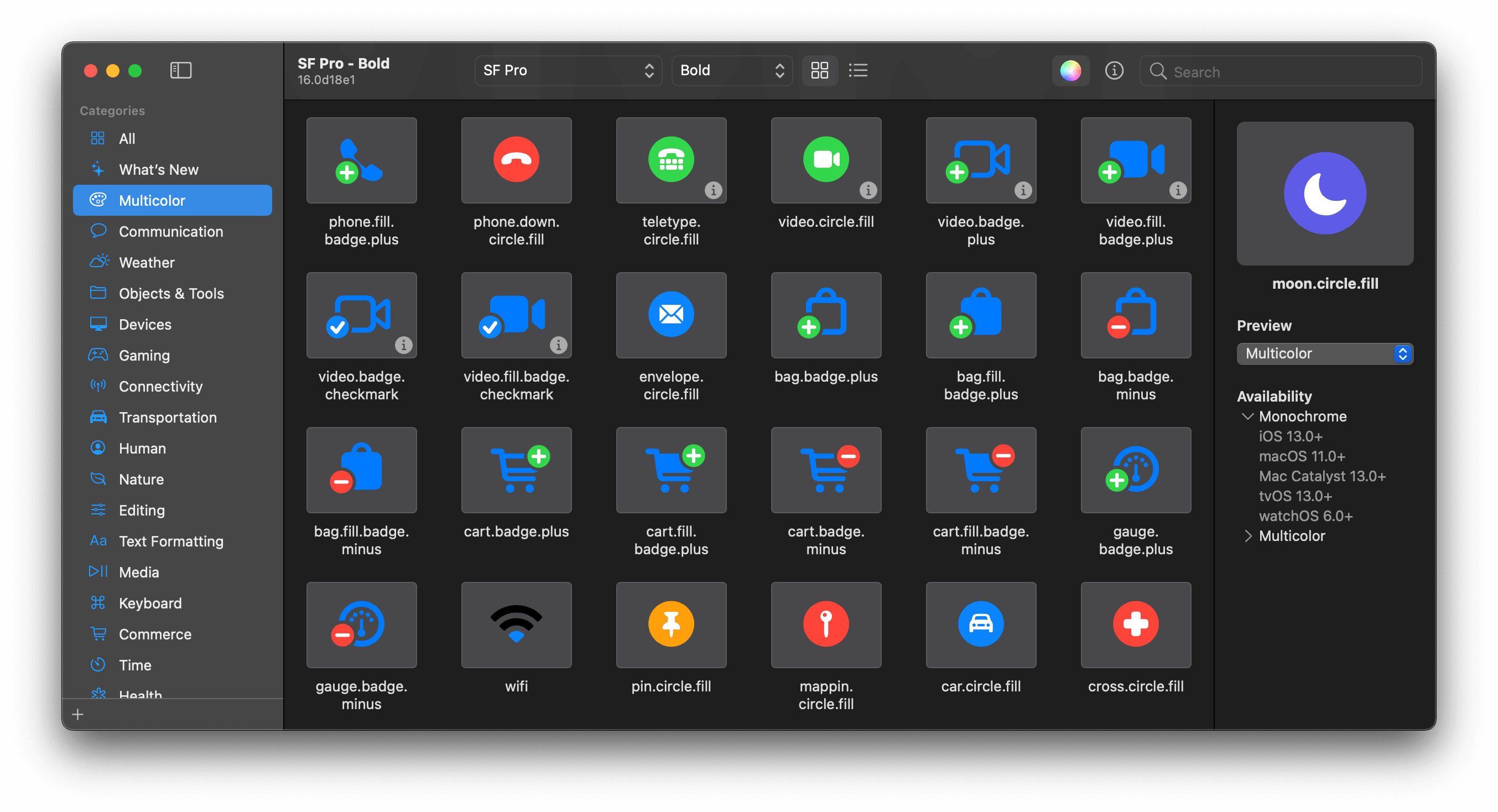
Task: Select the wifi symbol thumbnail
Action: coord(516,624)
